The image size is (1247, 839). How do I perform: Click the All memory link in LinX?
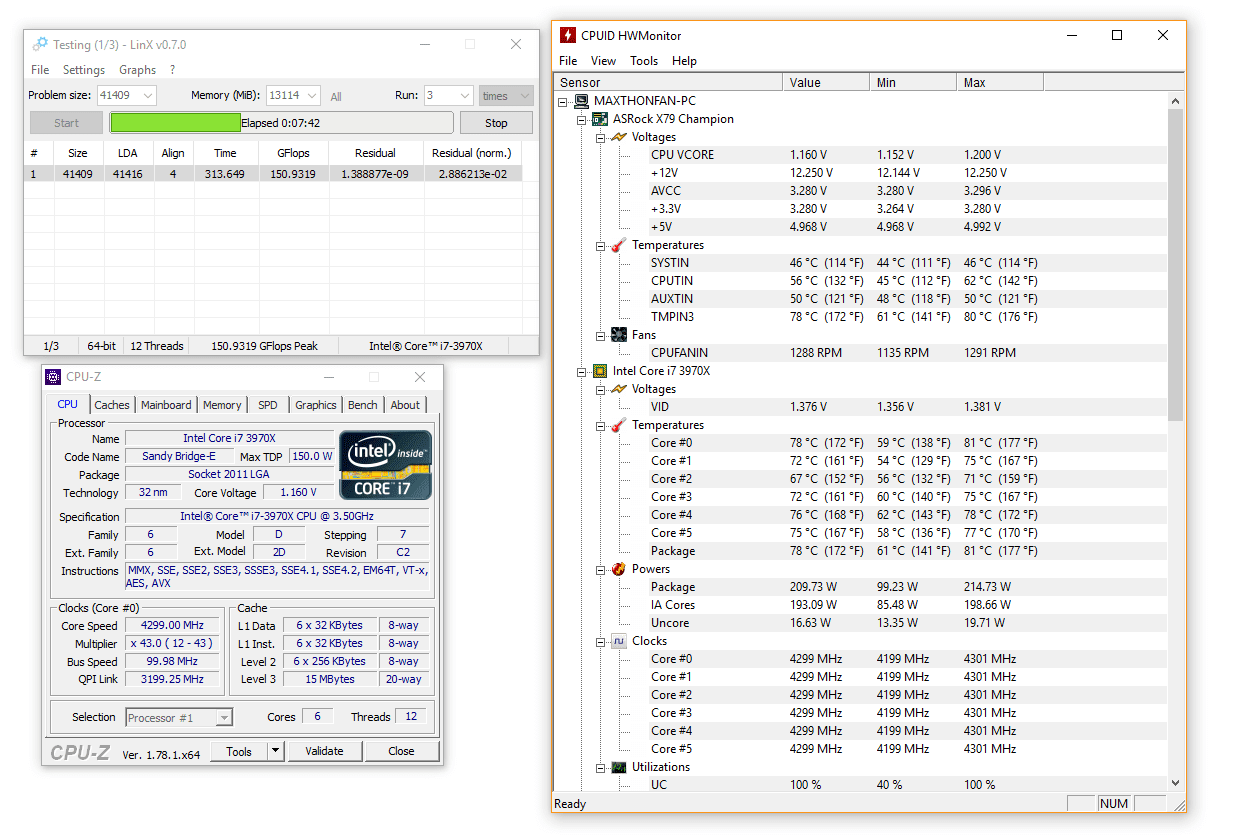point(336,97)
